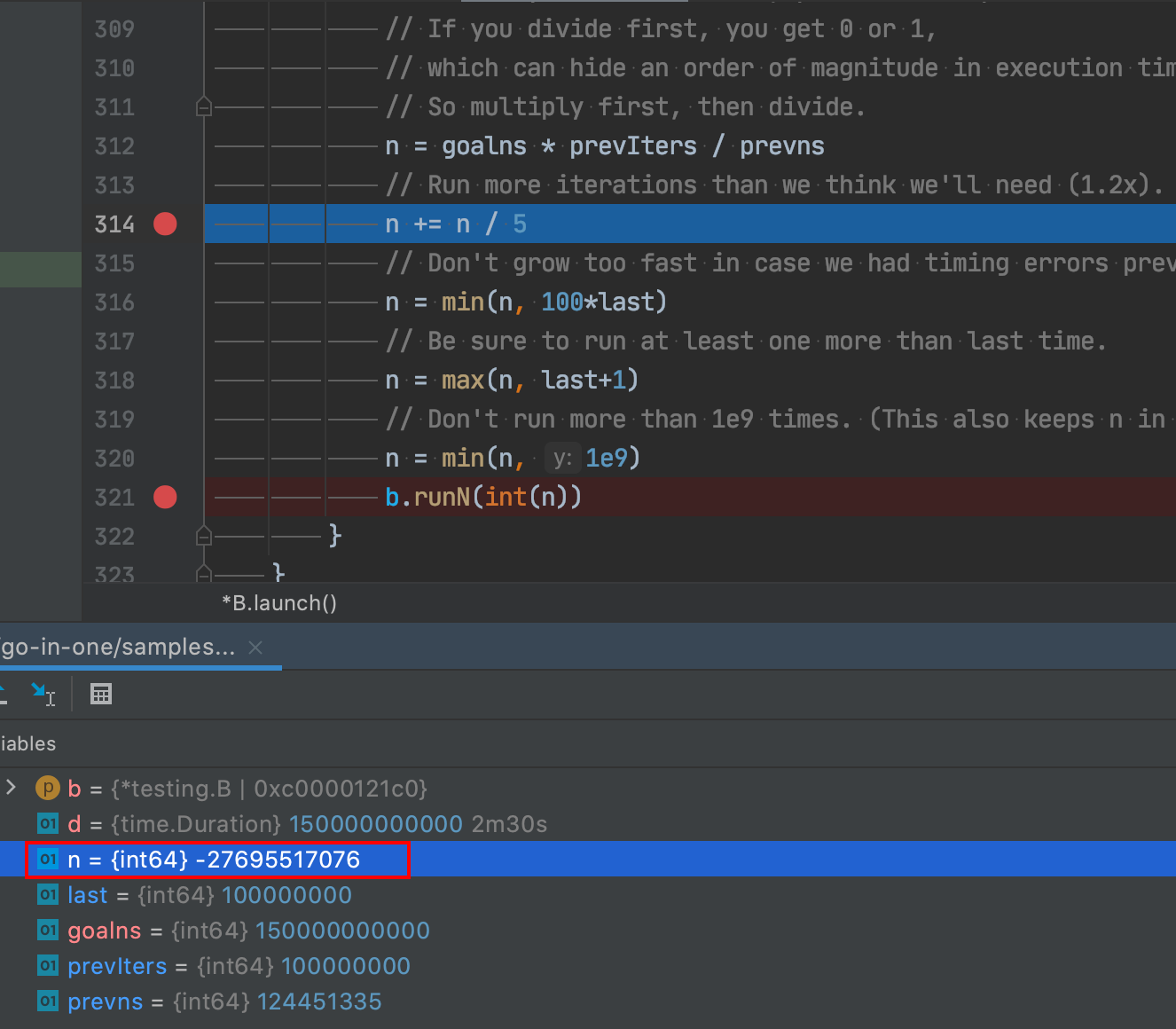The width and height of the screenshot is (1176, 1029).
Task: Click 'prevIters' in the line 312 code
Action: [633, 146]
